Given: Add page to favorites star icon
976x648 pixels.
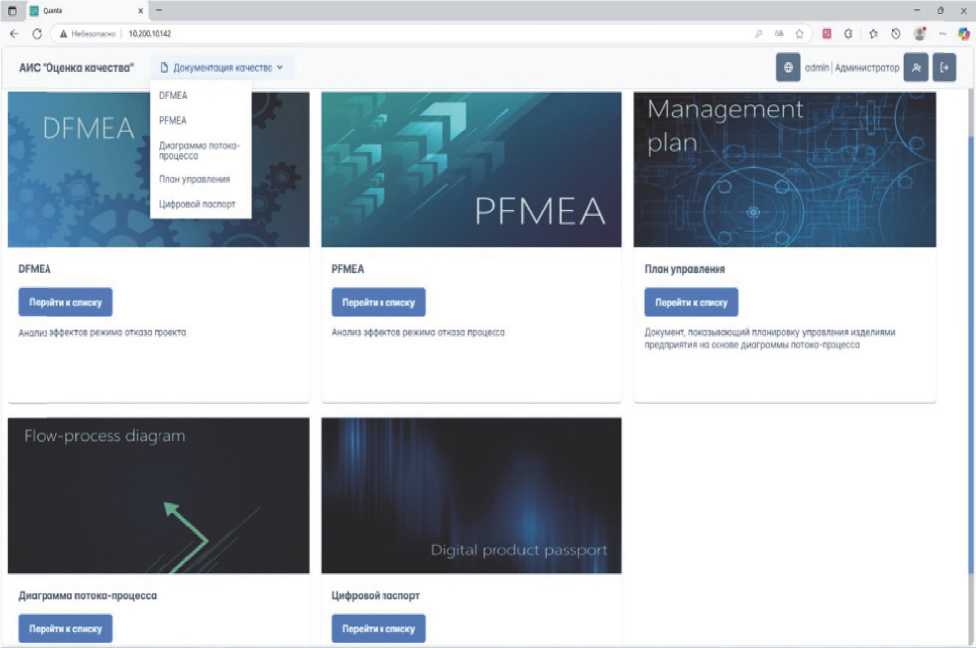Looking at the screenshot, I should [799, 34].
